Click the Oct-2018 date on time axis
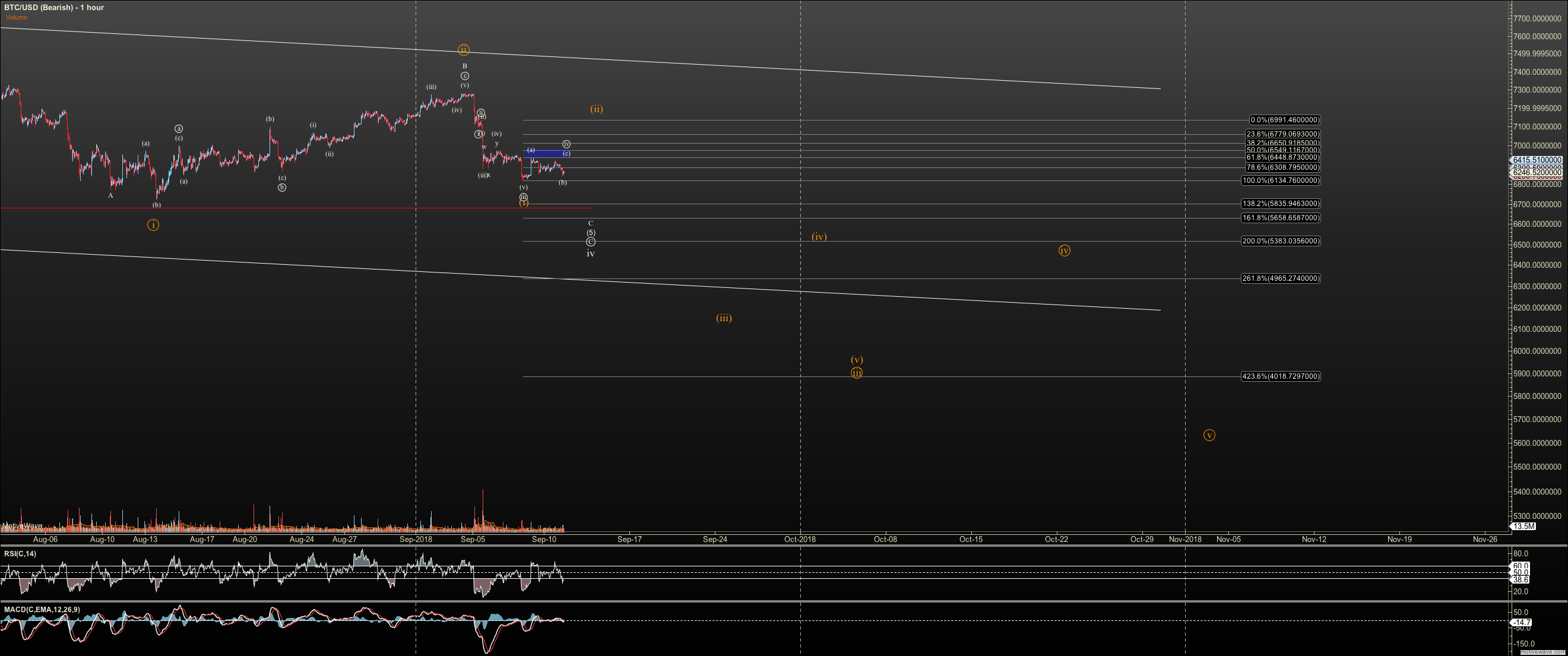This screenshot has height=656, width=1568. 800,539
